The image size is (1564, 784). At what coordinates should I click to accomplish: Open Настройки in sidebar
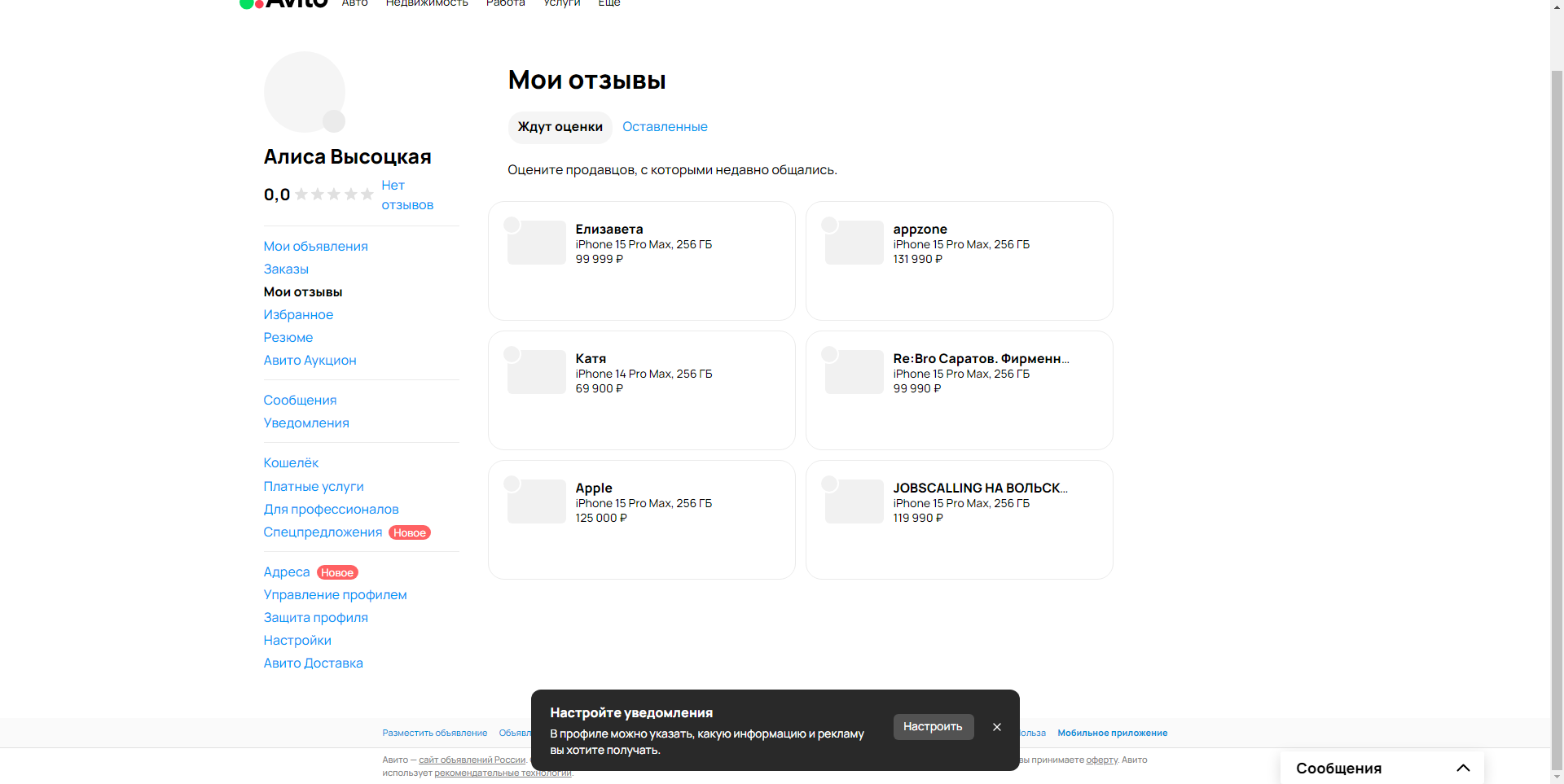[297, 640]
